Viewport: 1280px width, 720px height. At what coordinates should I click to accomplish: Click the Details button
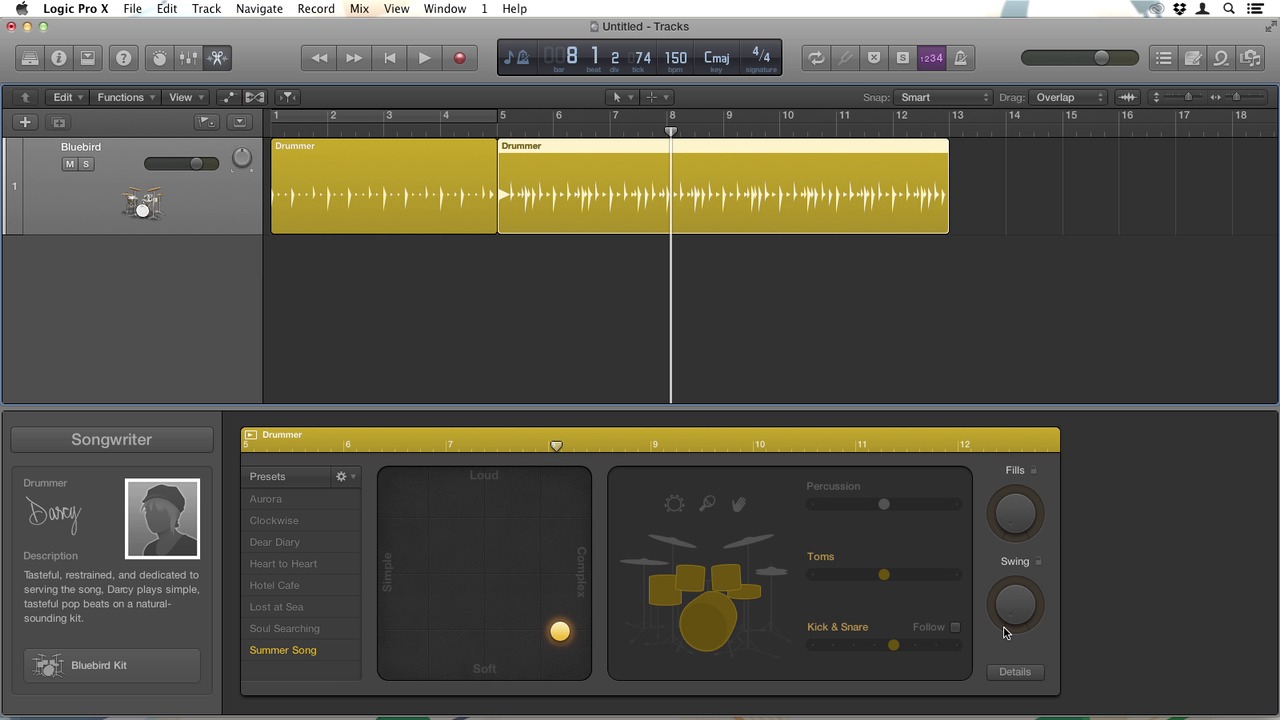pyautogui.click(x=1015, y=672)
